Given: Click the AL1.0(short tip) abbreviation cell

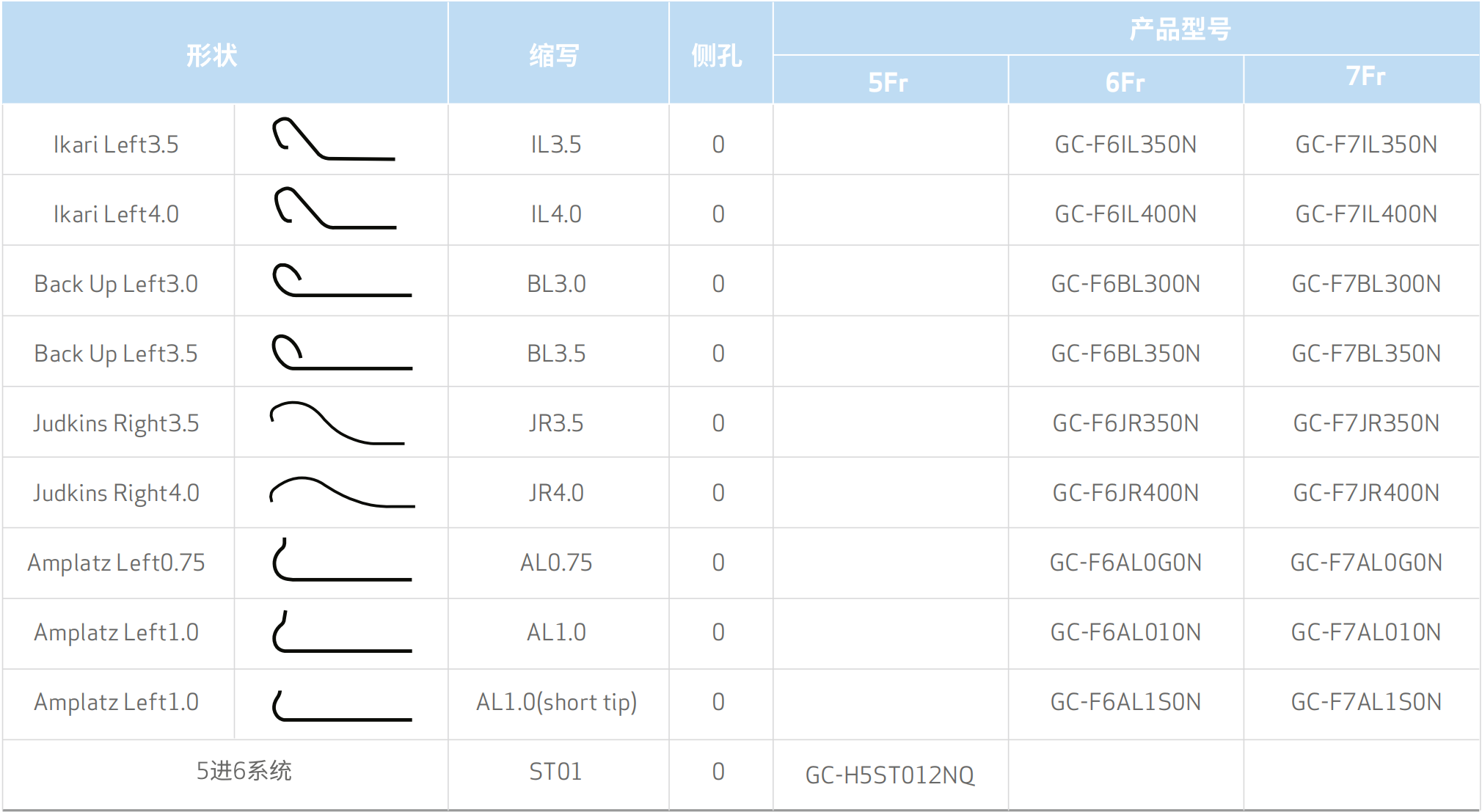Looking at the screenshot, I should point(556,702).
